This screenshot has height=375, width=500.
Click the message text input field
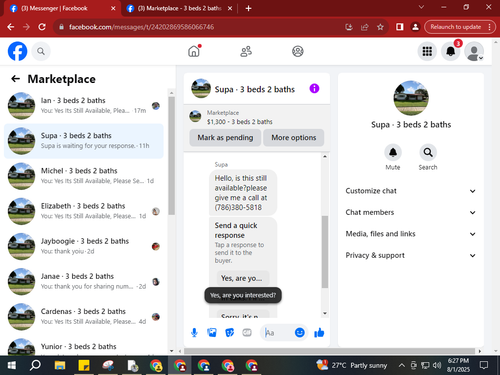pos(278,332)
